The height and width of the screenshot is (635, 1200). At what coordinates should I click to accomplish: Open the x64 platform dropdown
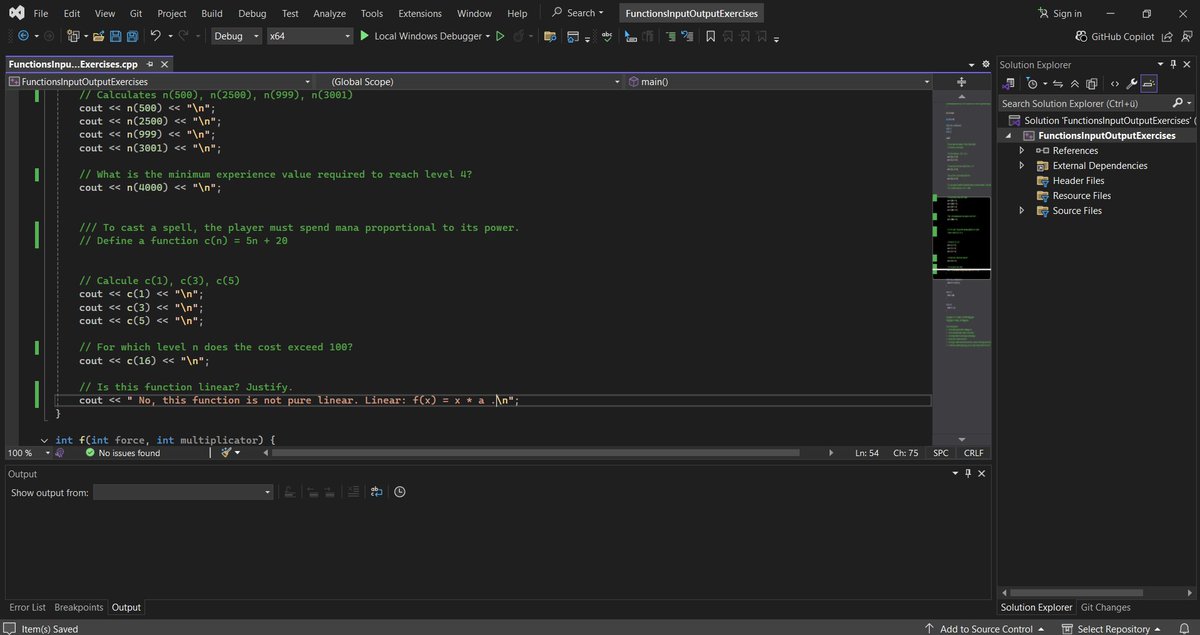[x=309, y=36]
